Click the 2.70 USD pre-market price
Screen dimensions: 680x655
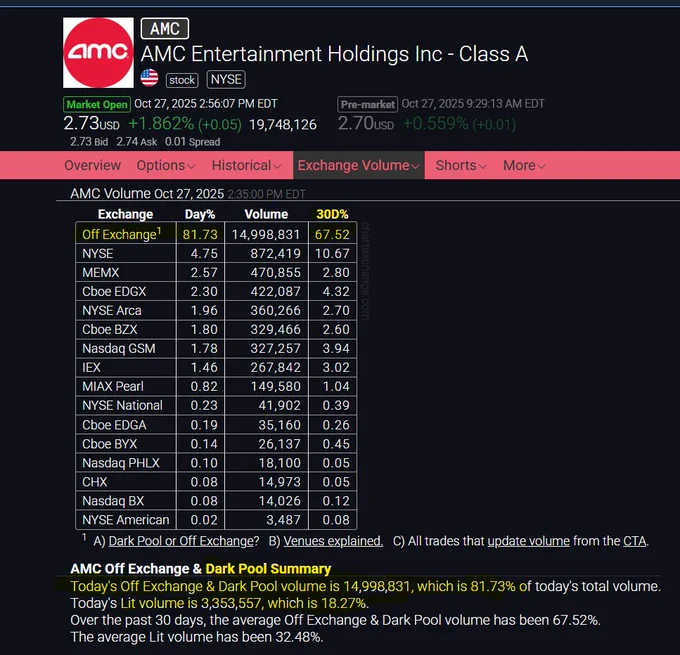(x=366, y=123)
